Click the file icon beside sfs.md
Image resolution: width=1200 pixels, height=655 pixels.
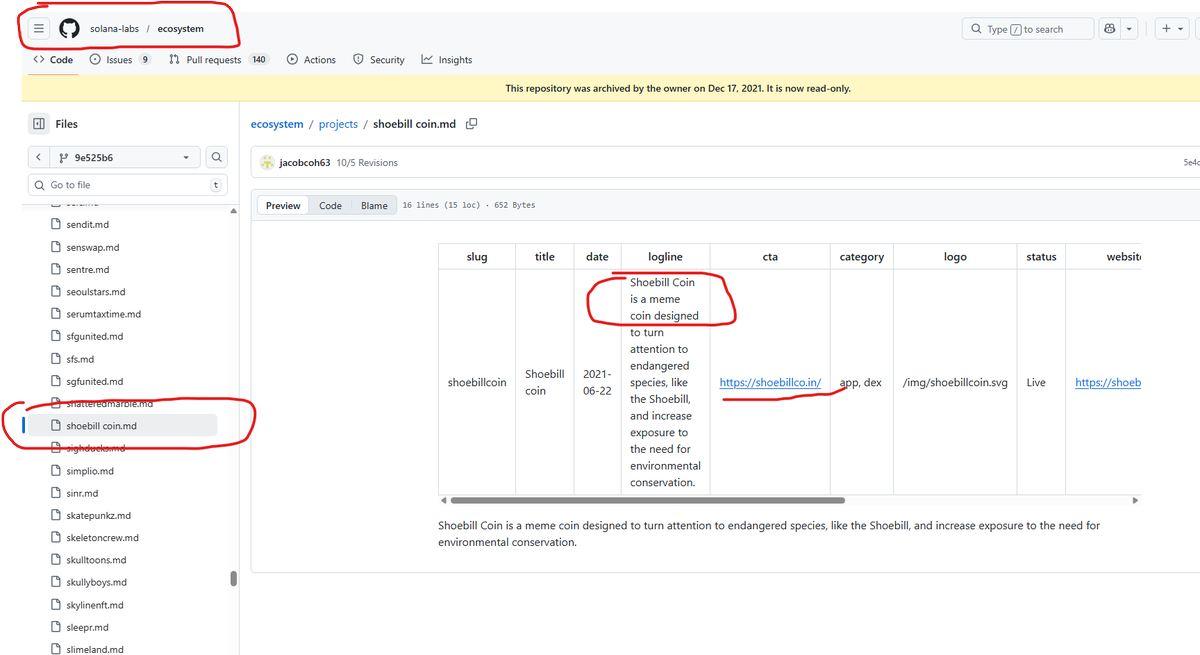point(57,359)
